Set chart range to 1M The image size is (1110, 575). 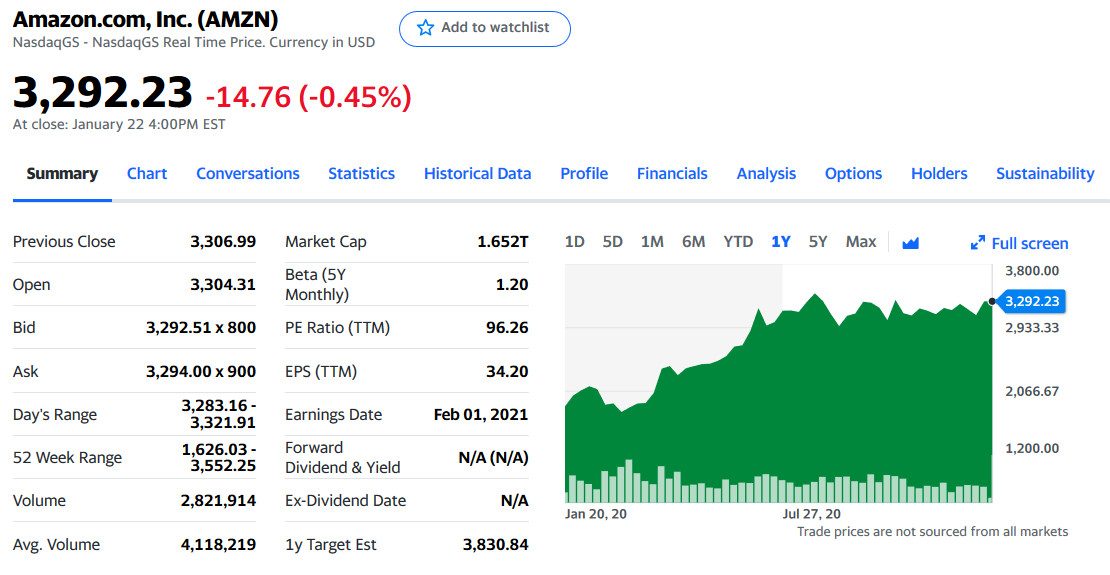(652, 241)
